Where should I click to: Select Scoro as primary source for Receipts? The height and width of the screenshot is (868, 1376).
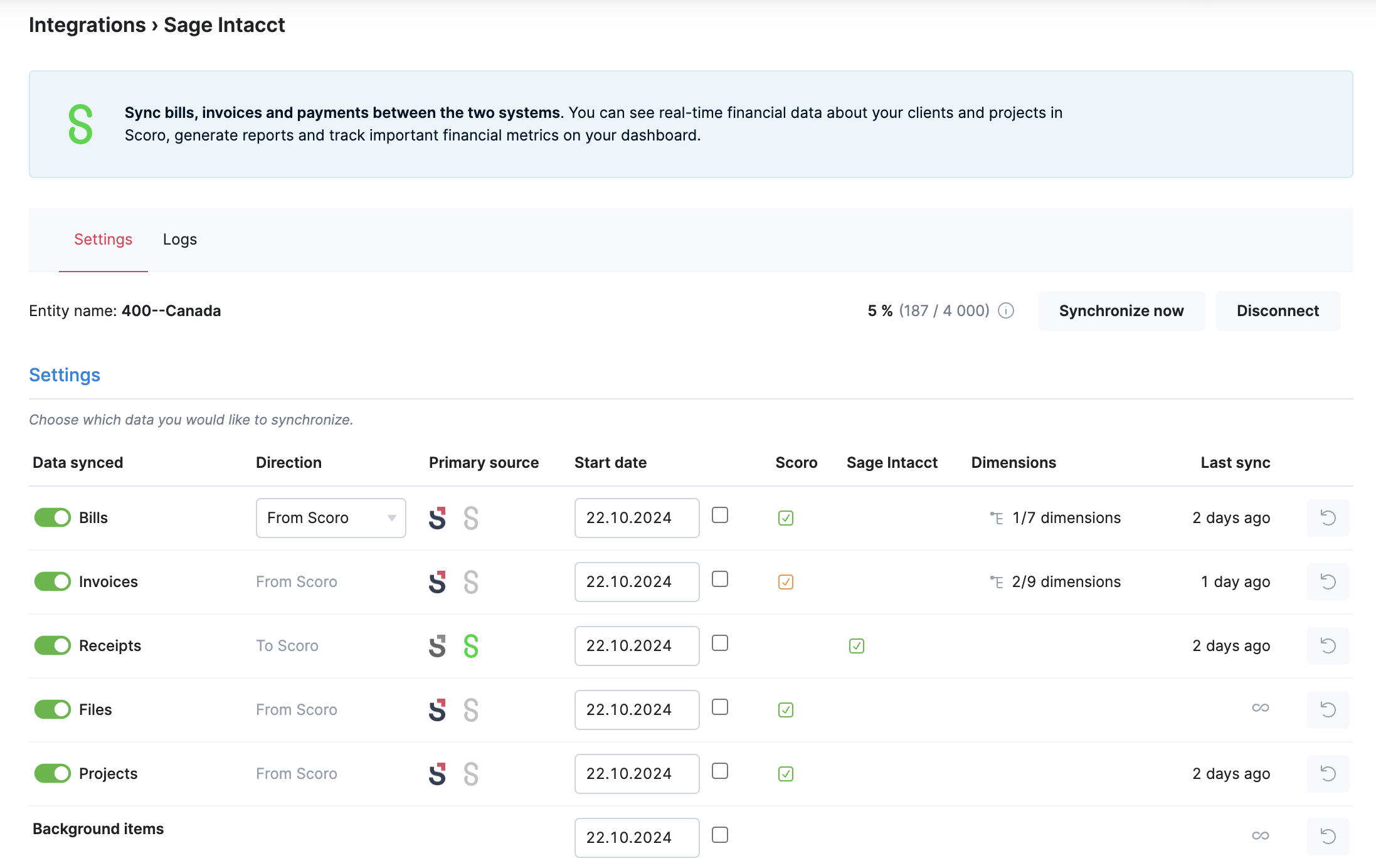(437, 646)
